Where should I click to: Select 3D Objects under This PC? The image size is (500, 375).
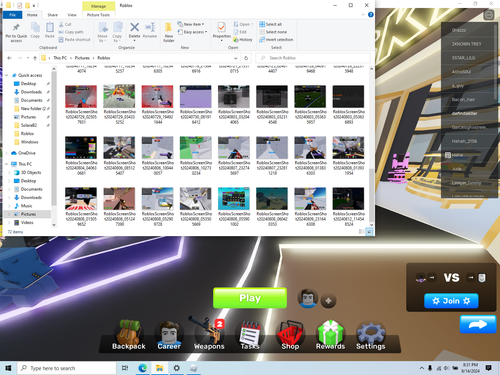(31, 173)
